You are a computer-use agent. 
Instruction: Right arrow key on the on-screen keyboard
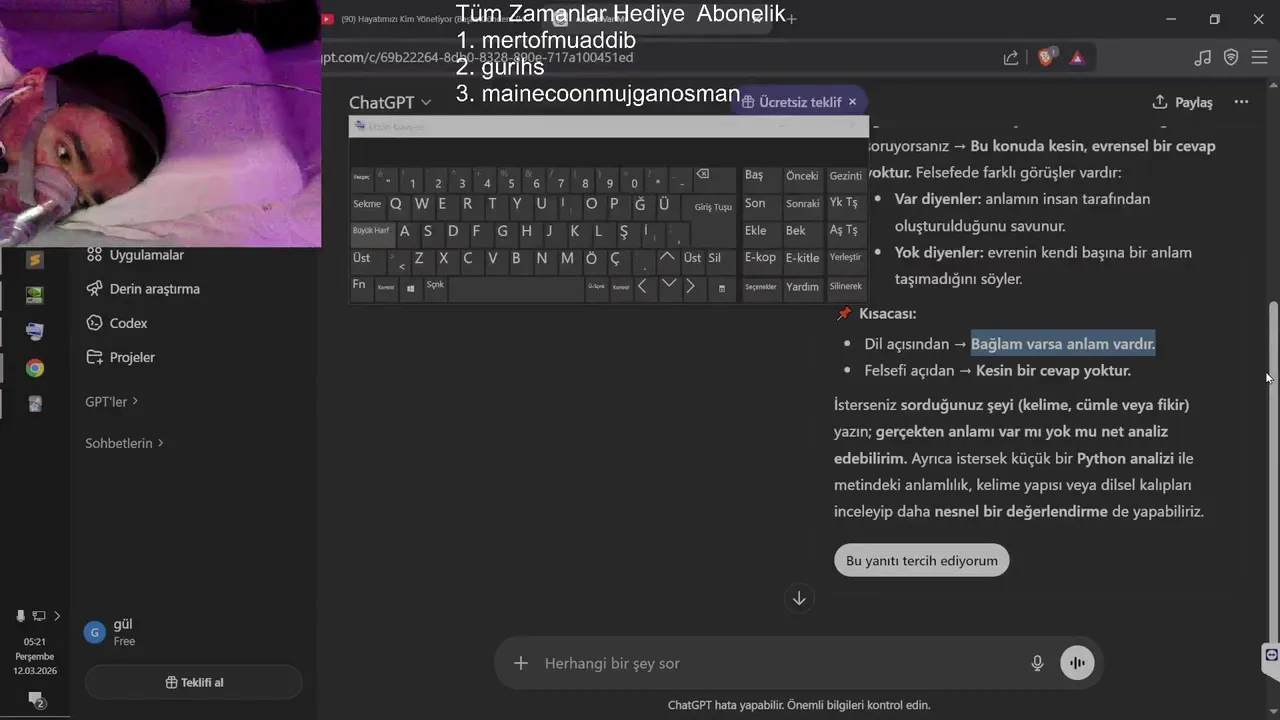[x=694, y=287]
